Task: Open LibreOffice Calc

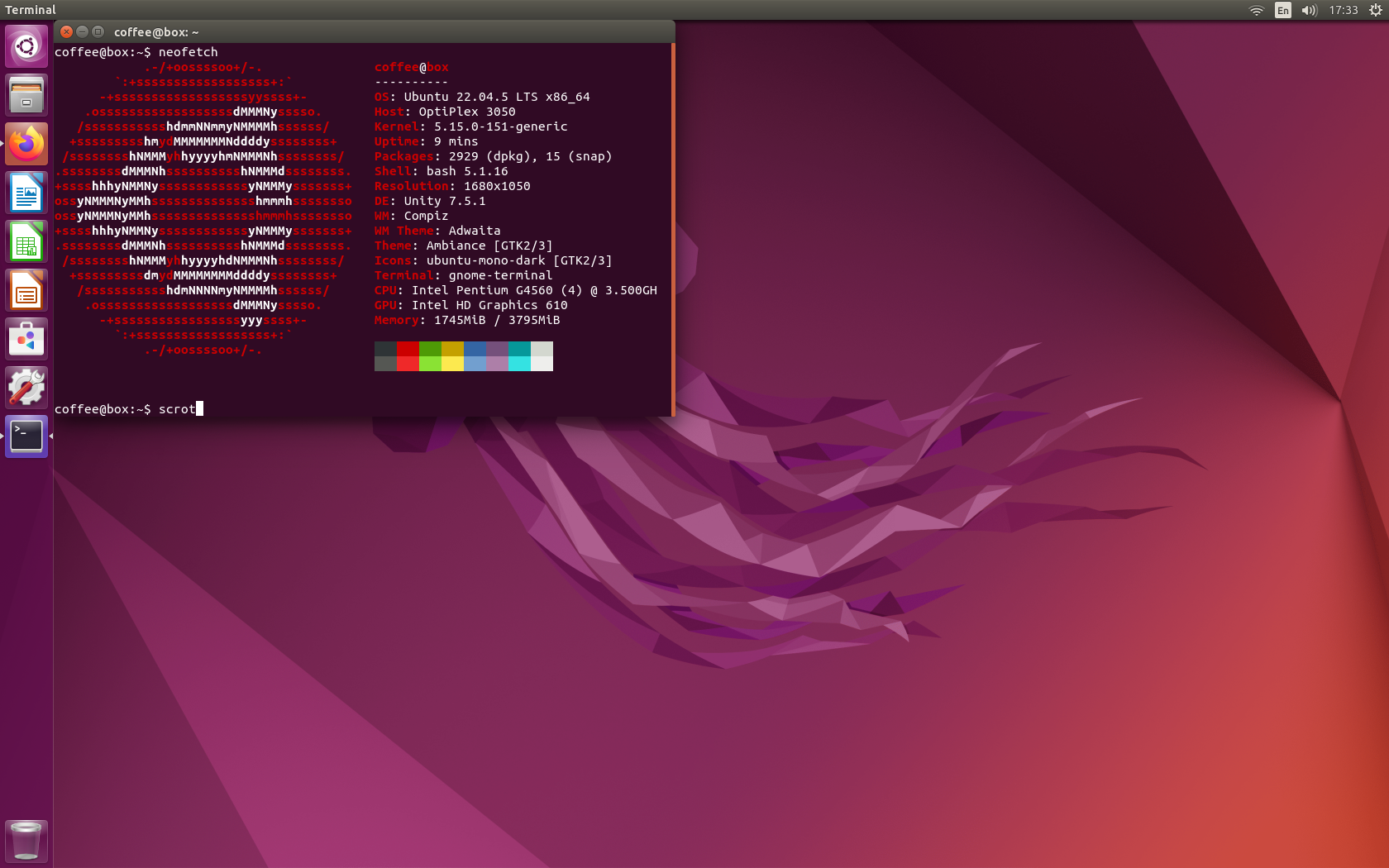Action: tap(26, 241)
